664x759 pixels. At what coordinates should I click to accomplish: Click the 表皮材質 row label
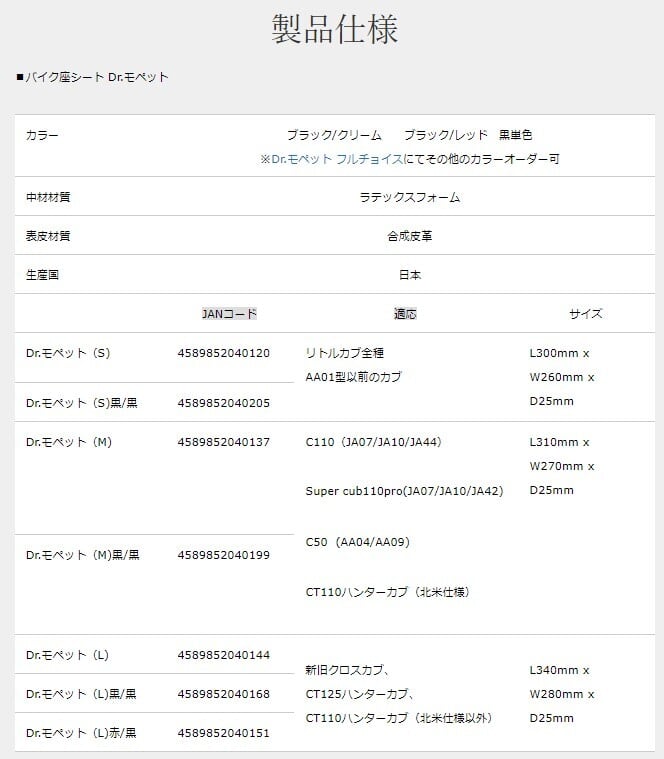point(48,236)
